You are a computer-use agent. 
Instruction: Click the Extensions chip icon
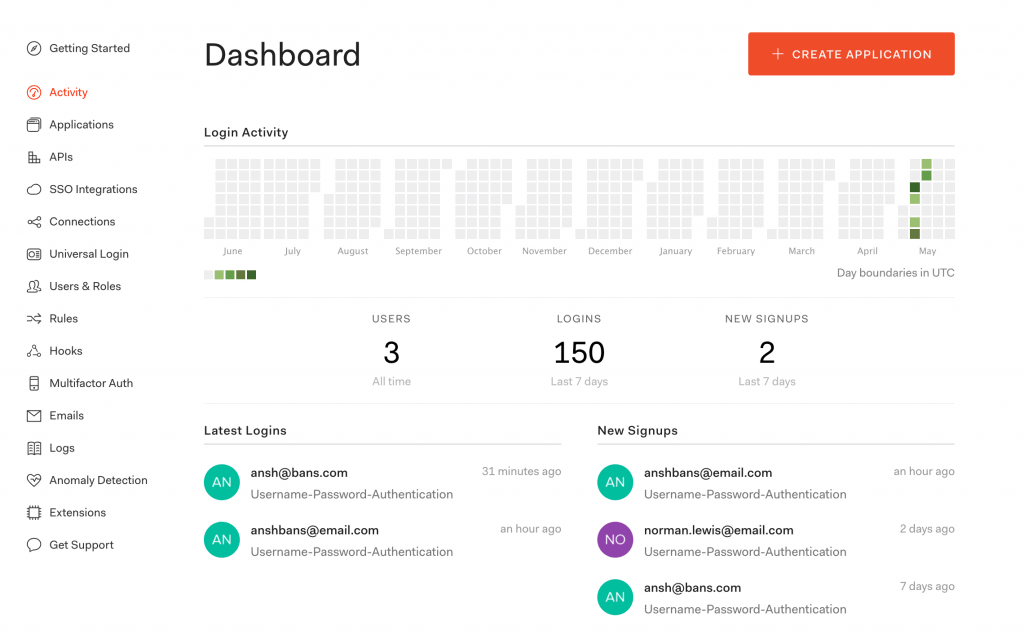(x=34, y=513)
